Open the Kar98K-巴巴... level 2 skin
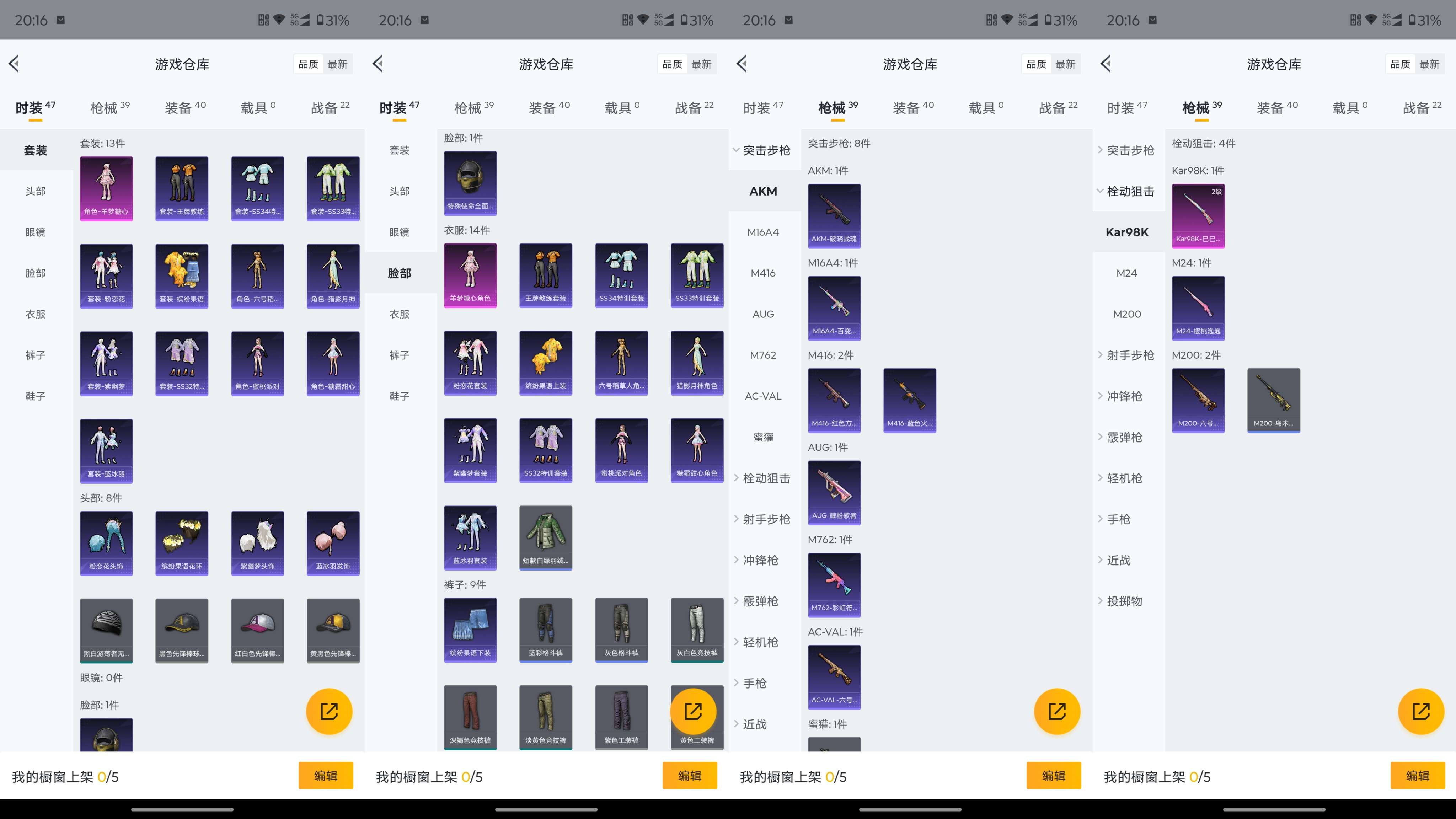Screen dimensions: 1456x819 tap(1198, 216)
